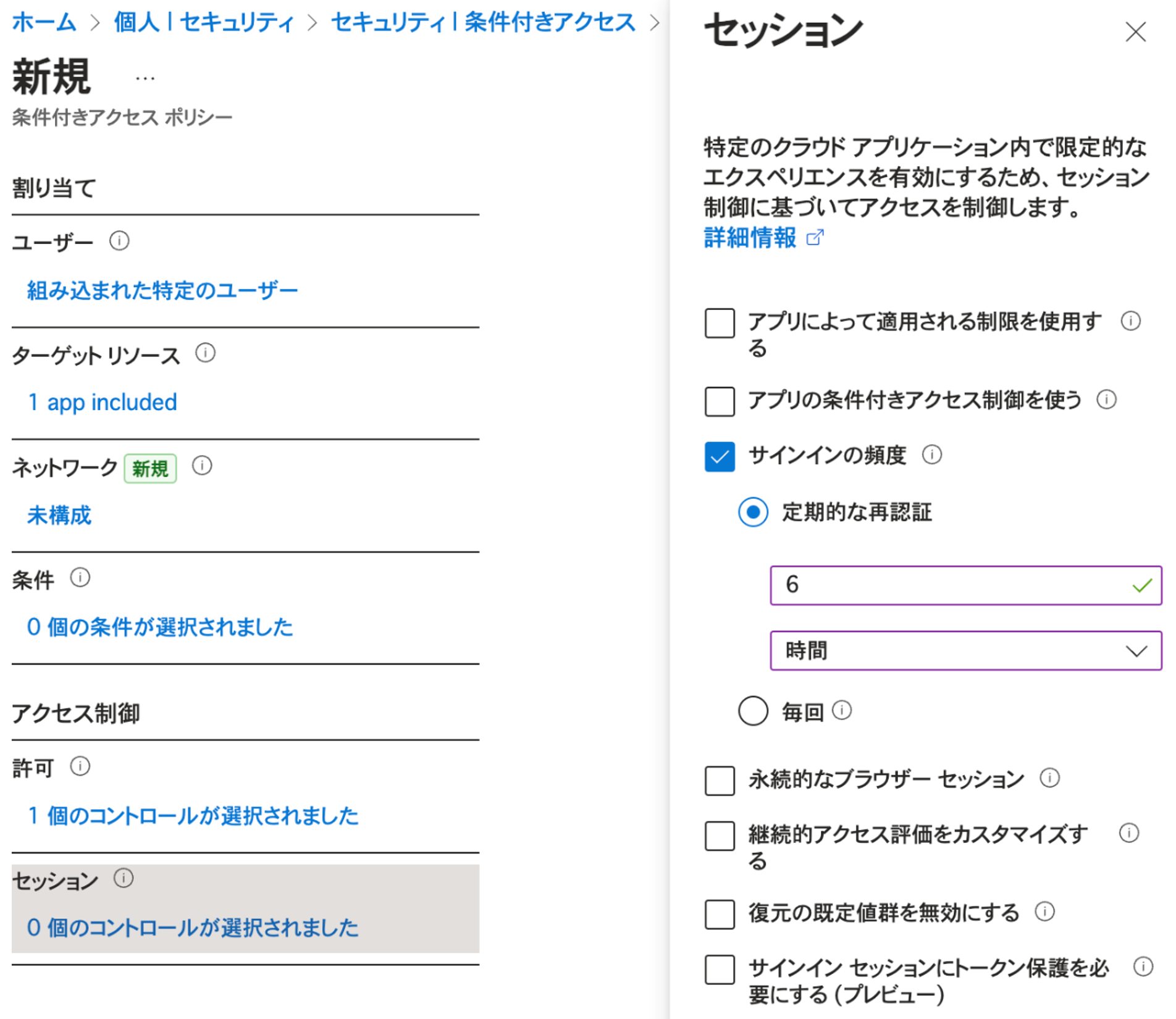Click 未構成 under ネットワーク
Image resolution: width=1176 pixels, height=1019 pixels.
(59, 516)
